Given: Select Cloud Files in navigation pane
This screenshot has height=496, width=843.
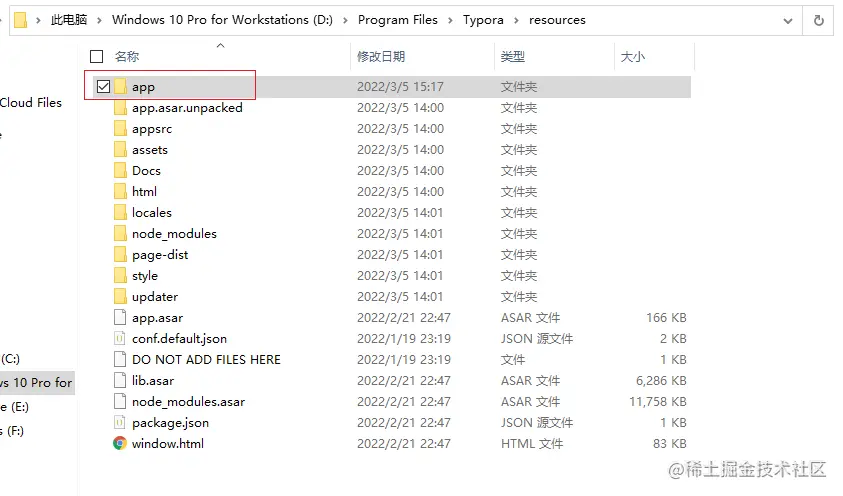Looking at the screenshot, I should click(x=31, y=103).
